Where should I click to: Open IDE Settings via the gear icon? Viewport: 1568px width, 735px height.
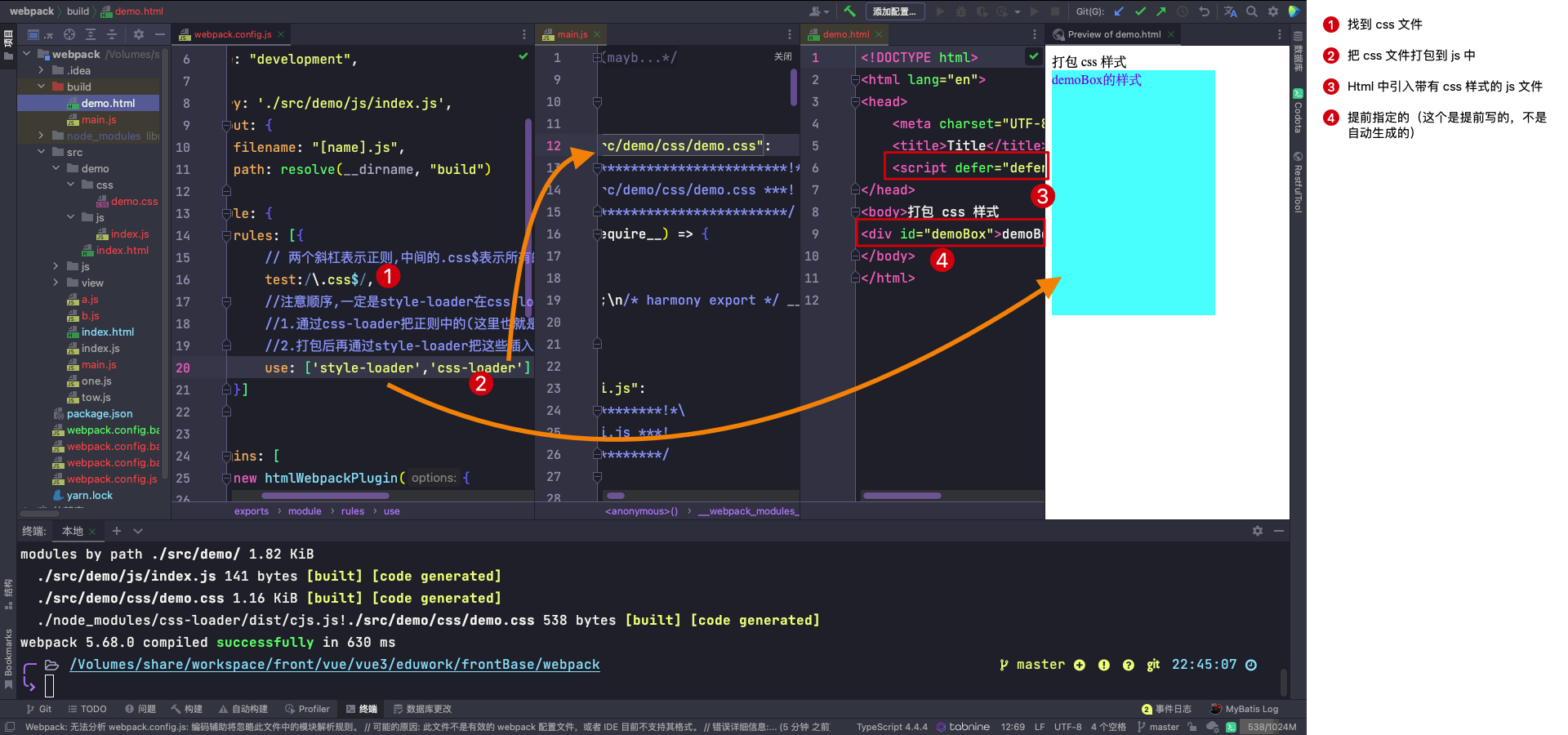click(x=1272, y=11)
